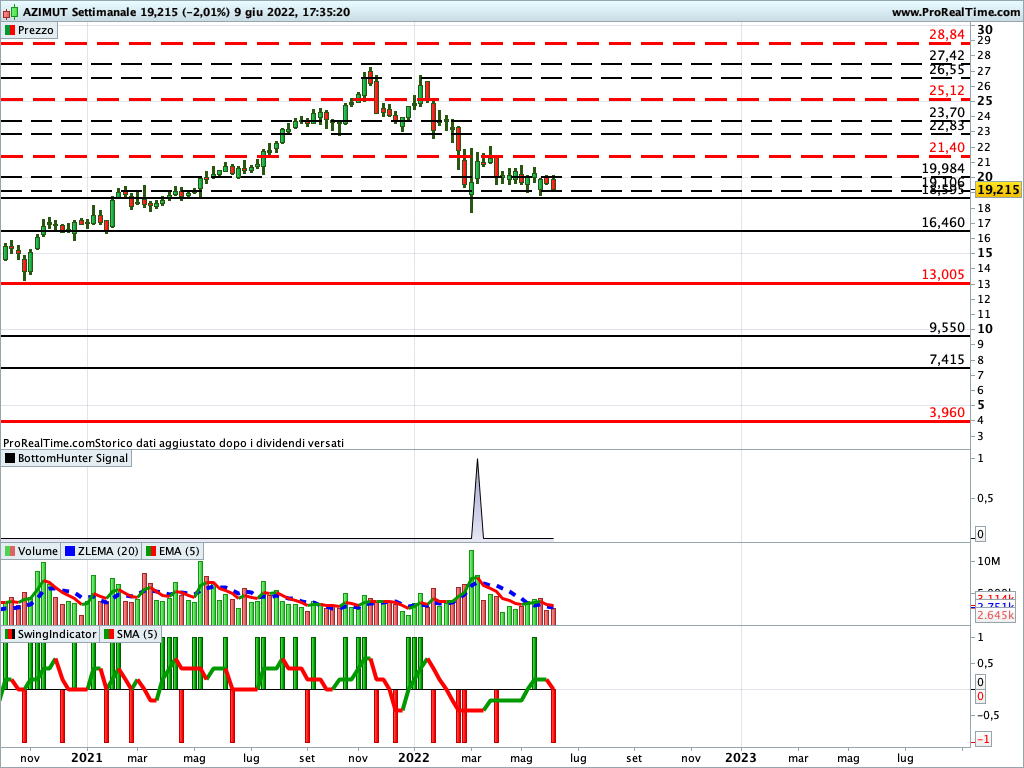Select the Volume indicator label

[39, 551]
